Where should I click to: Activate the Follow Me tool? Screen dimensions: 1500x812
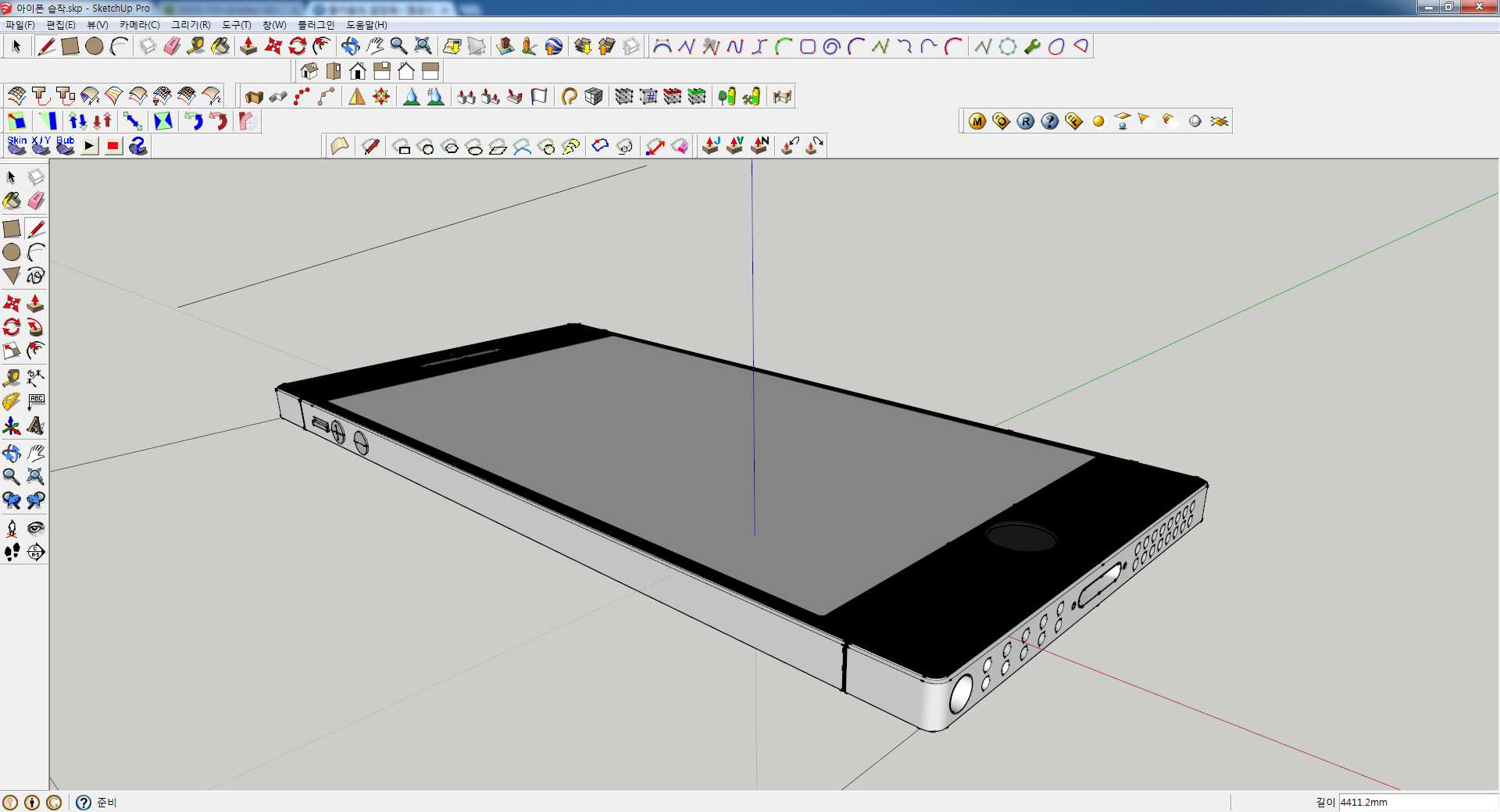click(36, 327)
